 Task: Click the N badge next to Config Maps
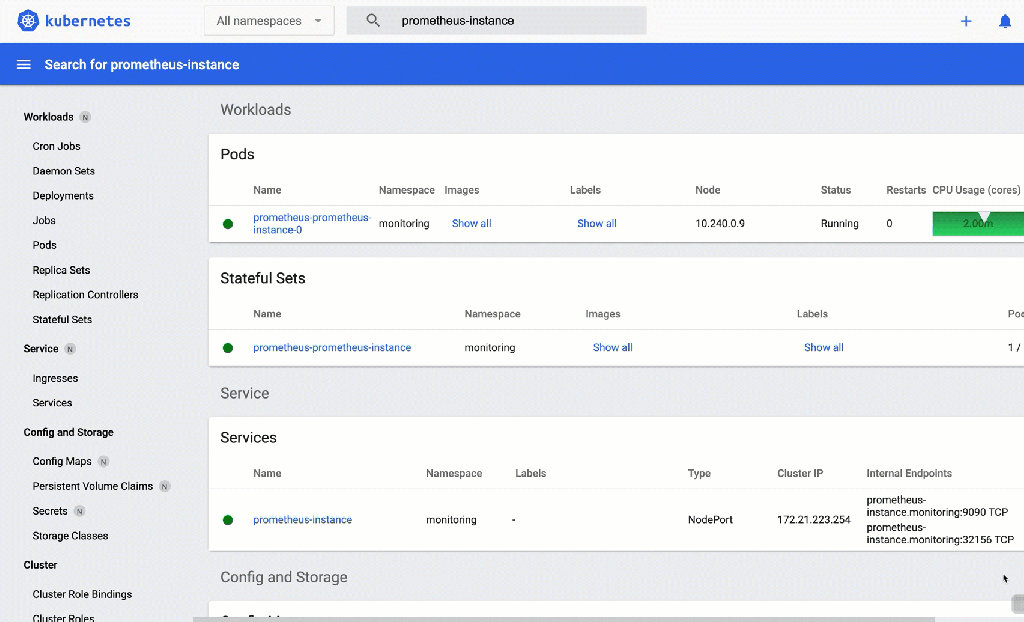pyautogui.click(x=103, y=461)
